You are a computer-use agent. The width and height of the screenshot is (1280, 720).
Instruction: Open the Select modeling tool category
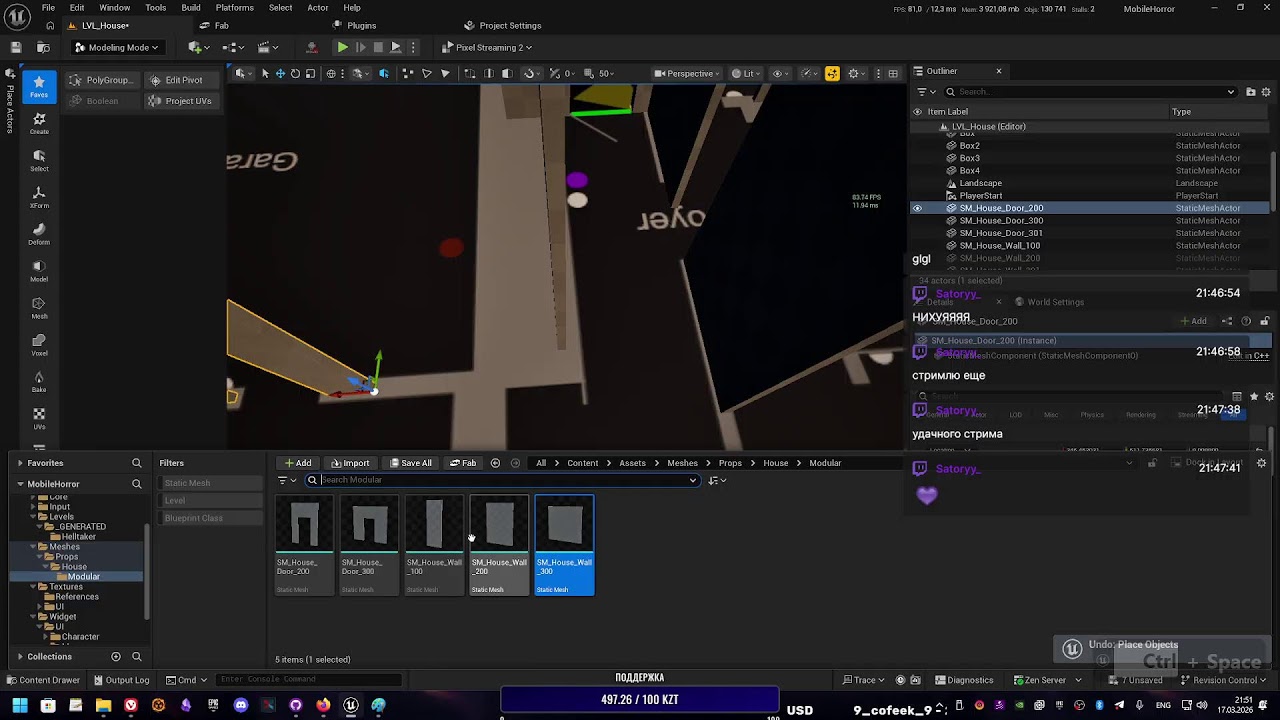coord(39,160)
